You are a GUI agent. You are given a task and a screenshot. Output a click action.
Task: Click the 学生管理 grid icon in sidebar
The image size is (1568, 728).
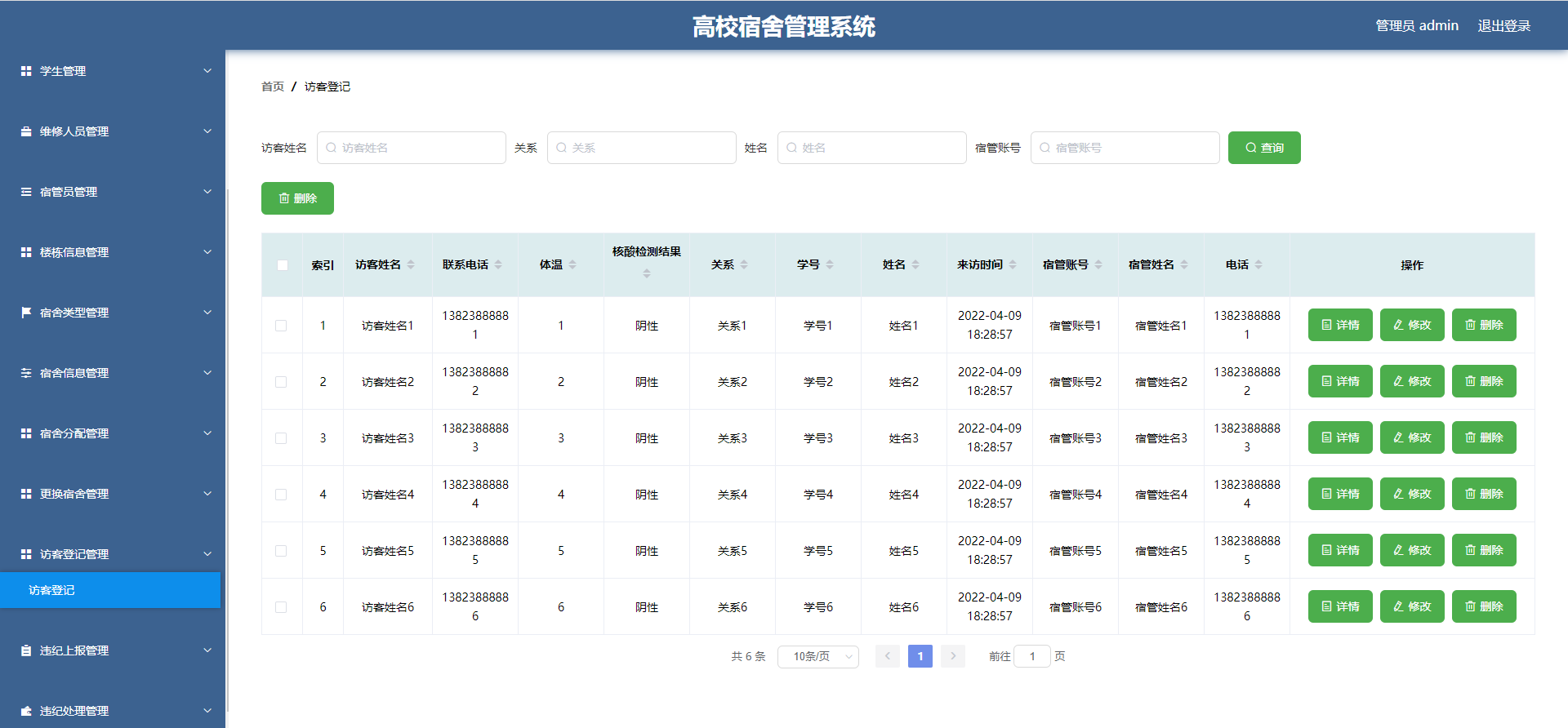click(x=26, y=71)
